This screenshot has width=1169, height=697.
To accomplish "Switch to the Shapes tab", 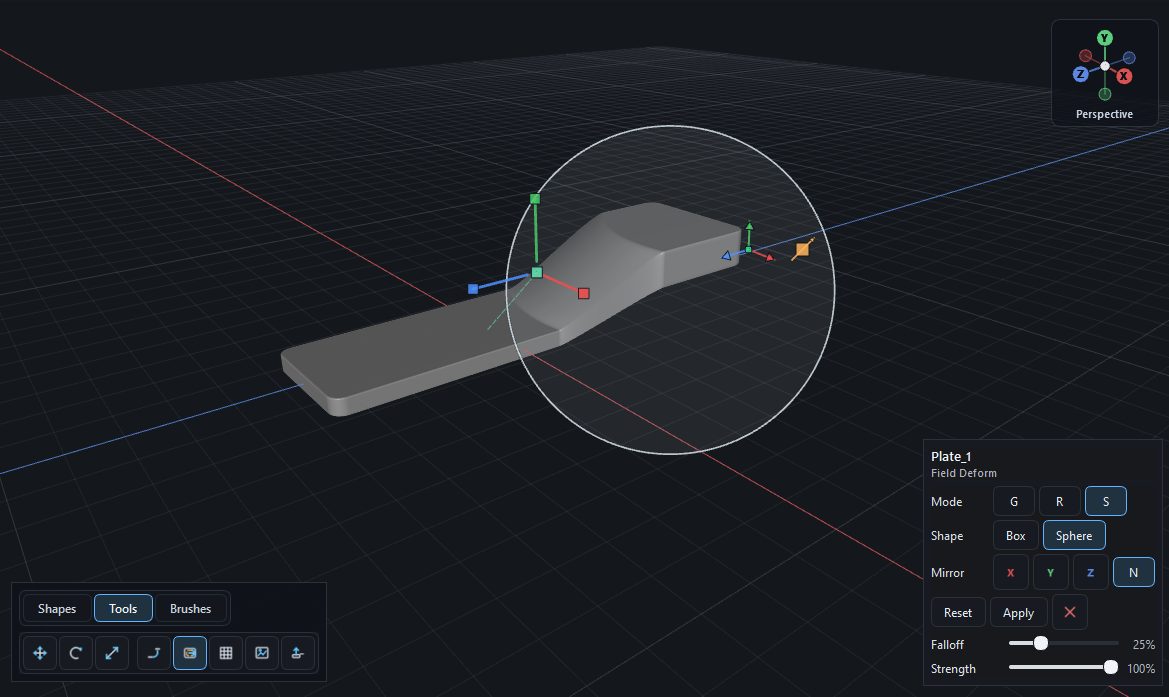I will 57,609.
